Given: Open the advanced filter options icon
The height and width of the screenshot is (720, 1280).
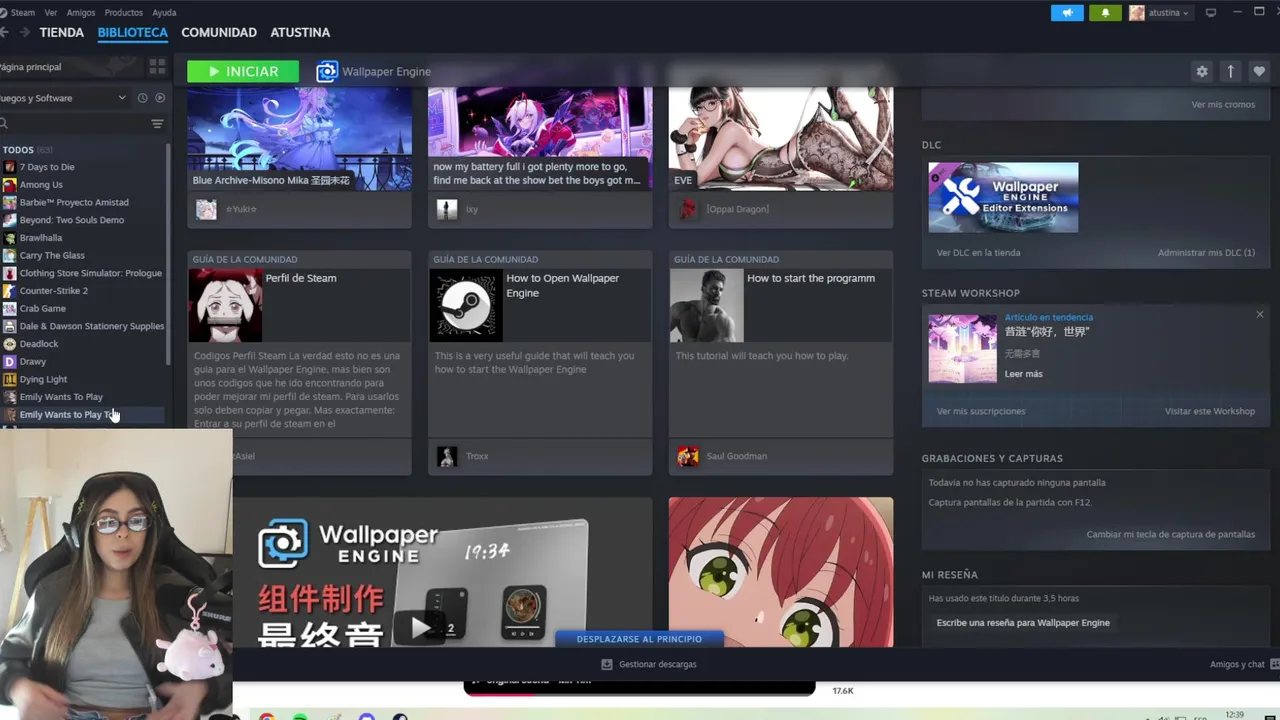Looking at the screenshot, I should (157, 124).
